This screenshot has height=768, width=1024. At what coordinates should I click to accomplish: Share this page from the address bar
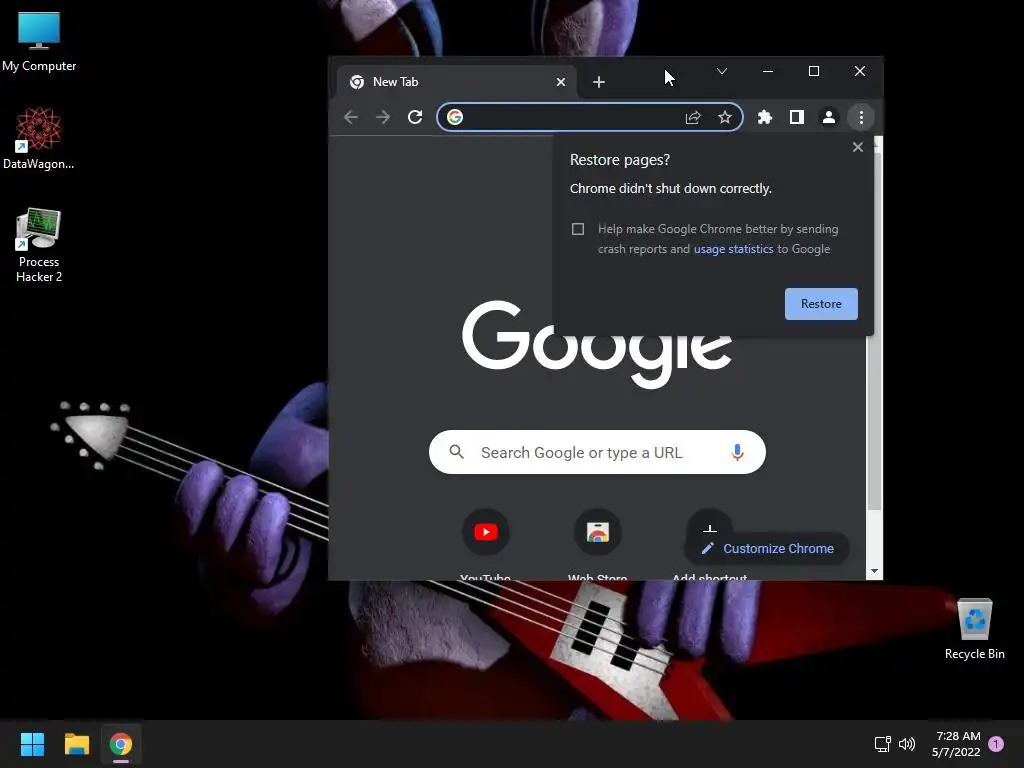coord(693,117)
